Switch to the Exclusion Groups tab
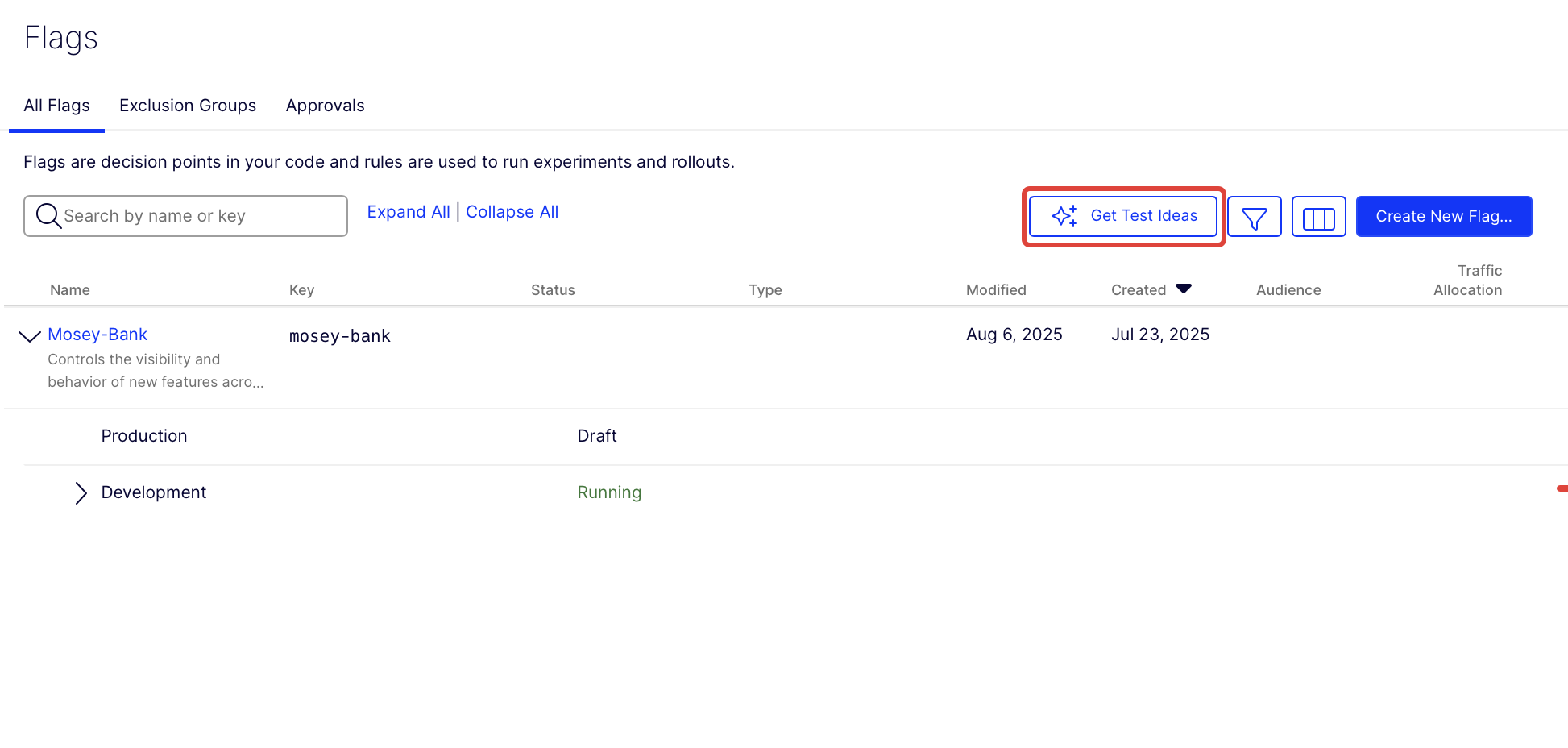Viewport: 1568px width, 748px height. pos(188,106)
